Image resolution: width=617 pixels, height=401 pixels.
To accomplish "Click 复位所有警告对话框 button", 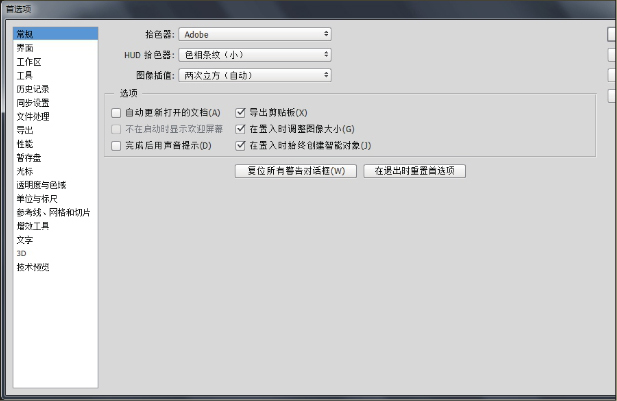I will 295,171.
